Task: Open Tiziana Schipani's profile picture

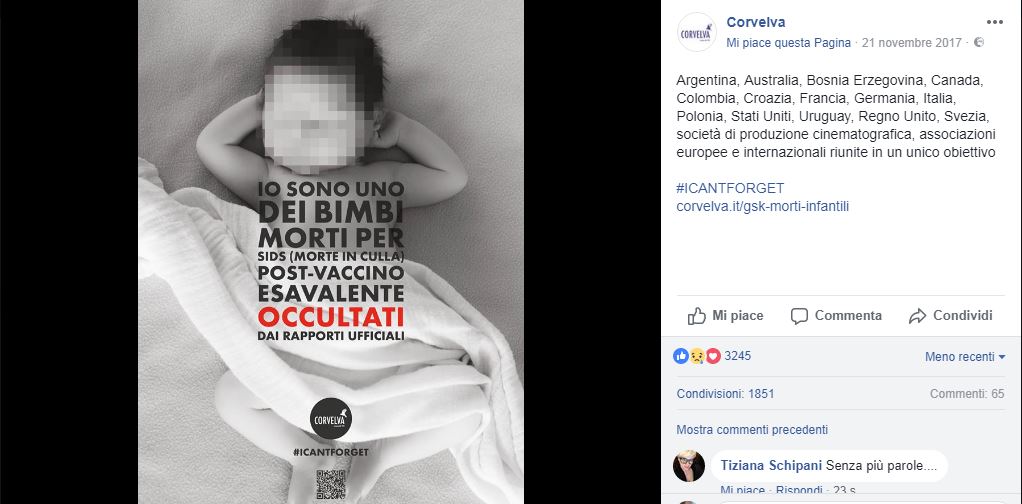Action: click(689, 466)
